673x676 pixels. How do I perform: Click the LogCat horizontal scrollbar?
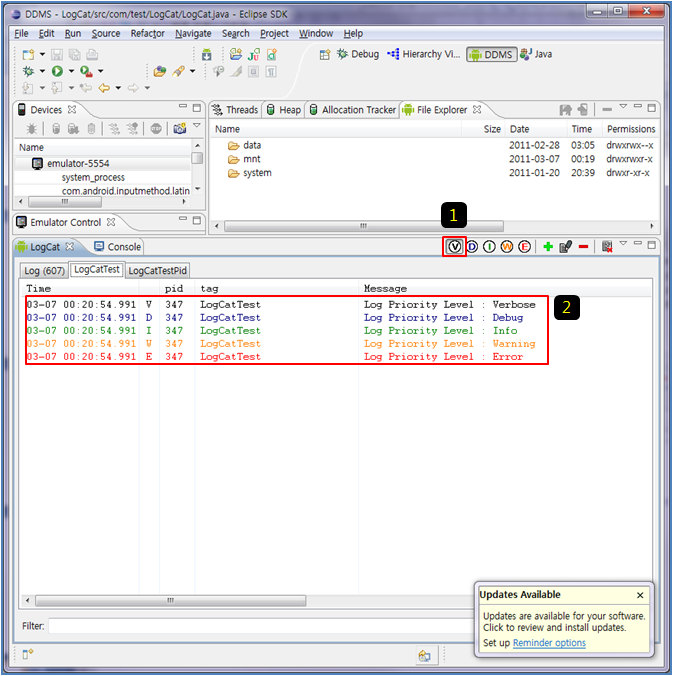coord(171,600)
